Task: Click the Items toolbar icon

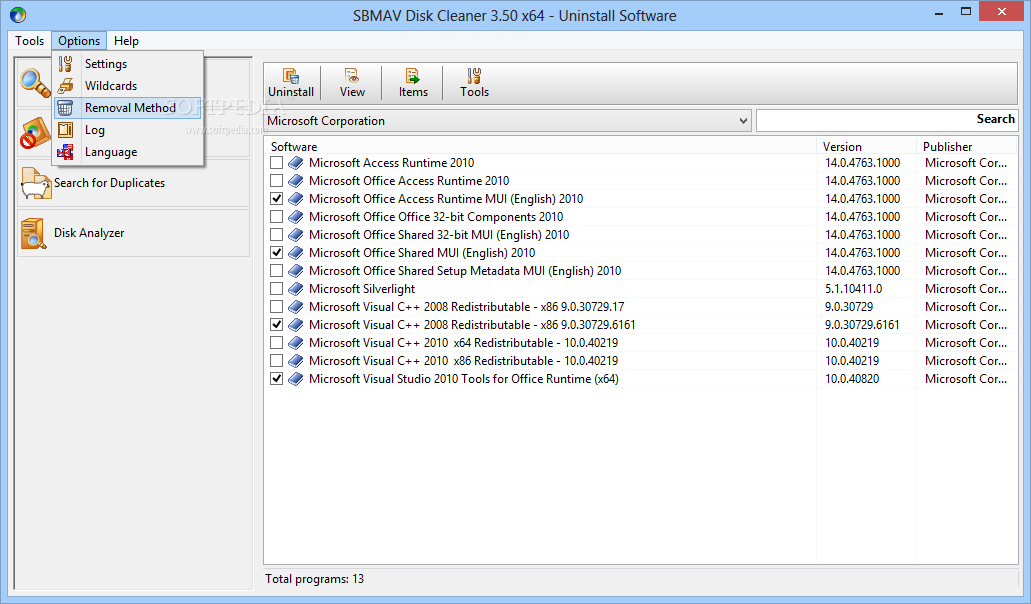Action: coord(412,76)
